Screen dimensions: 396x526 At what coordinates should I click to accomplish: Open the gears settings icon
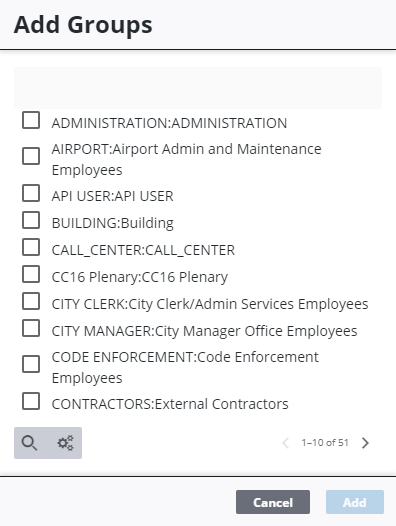pos(65,443)
